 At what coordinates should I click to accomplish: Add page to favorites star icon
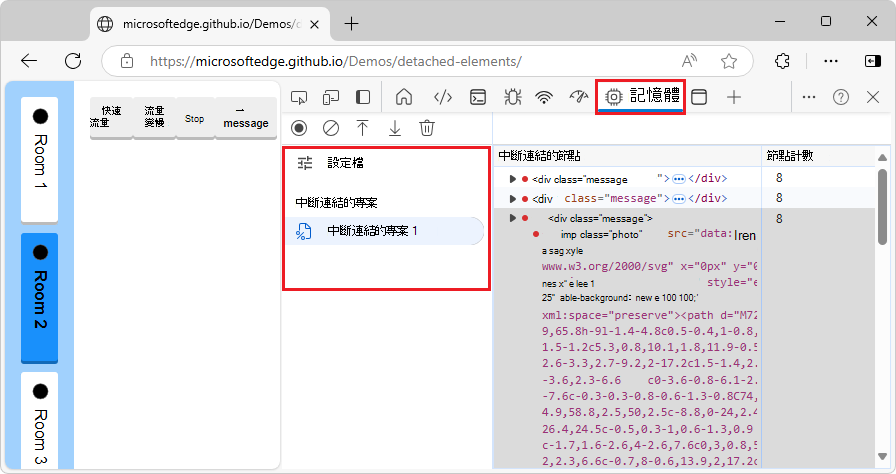click(729, 61)
